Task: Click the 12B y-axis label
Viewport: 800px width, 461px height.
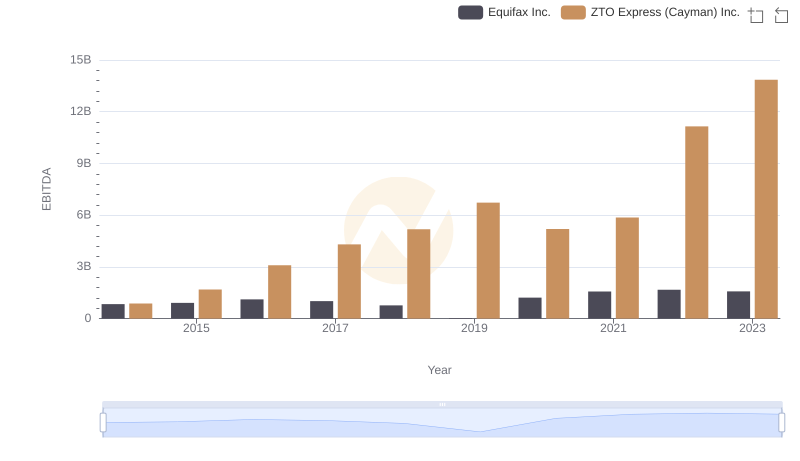Action: [81, 111]
